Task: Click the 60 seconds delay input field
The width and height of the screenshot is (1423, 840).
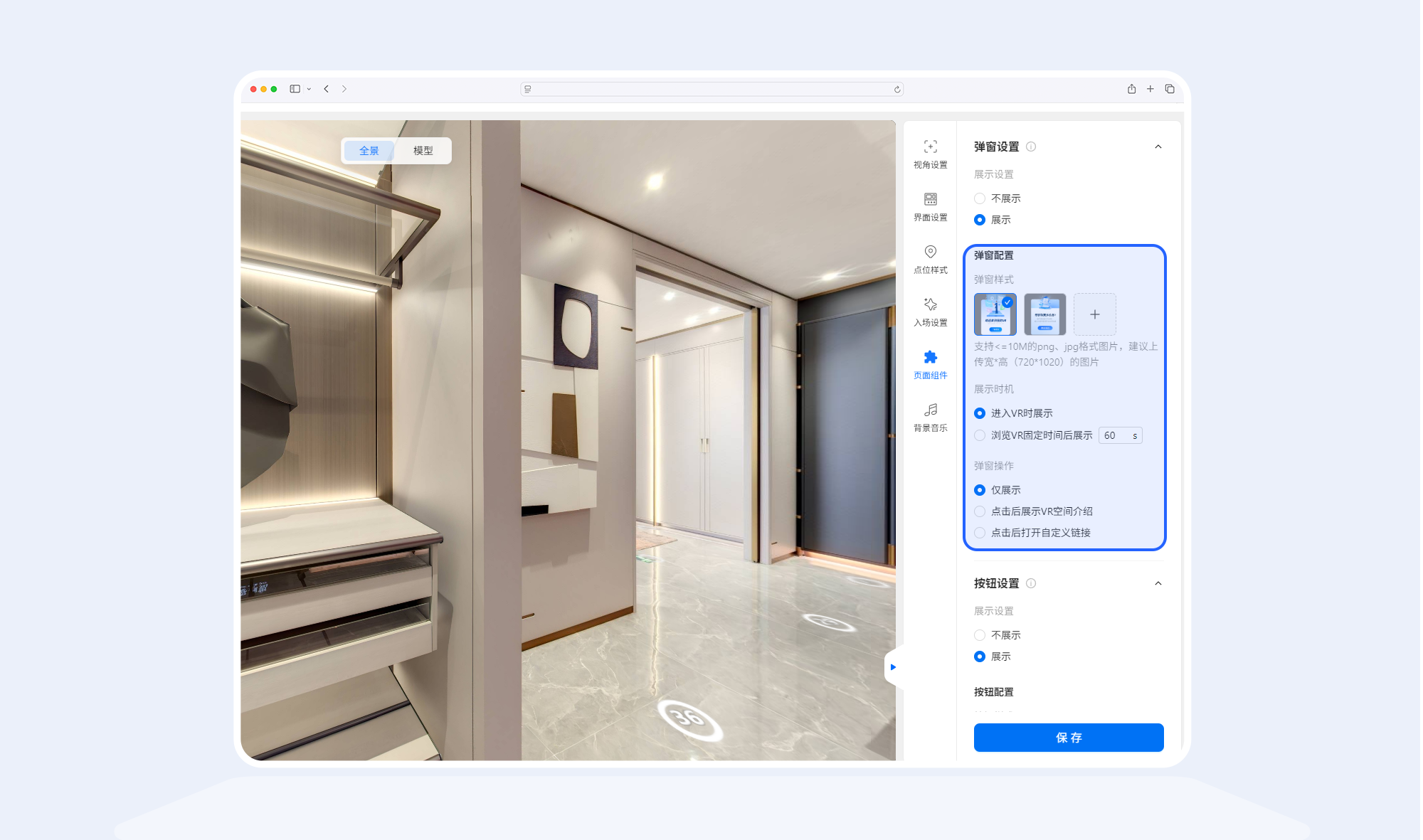Action: (1120, 435)
